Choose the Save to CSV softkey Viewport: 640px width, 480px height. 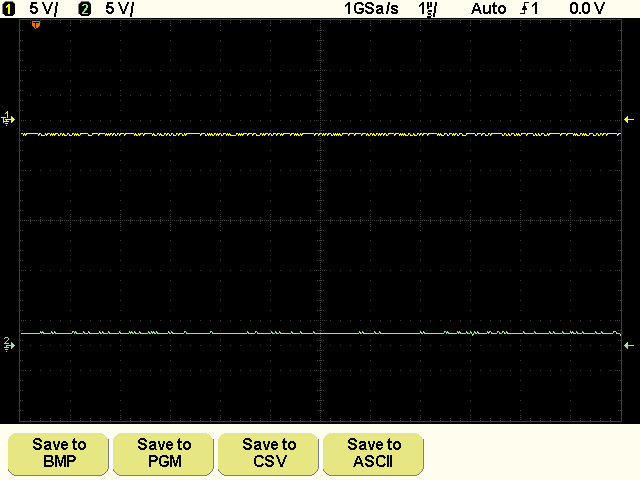coord(268,454)
